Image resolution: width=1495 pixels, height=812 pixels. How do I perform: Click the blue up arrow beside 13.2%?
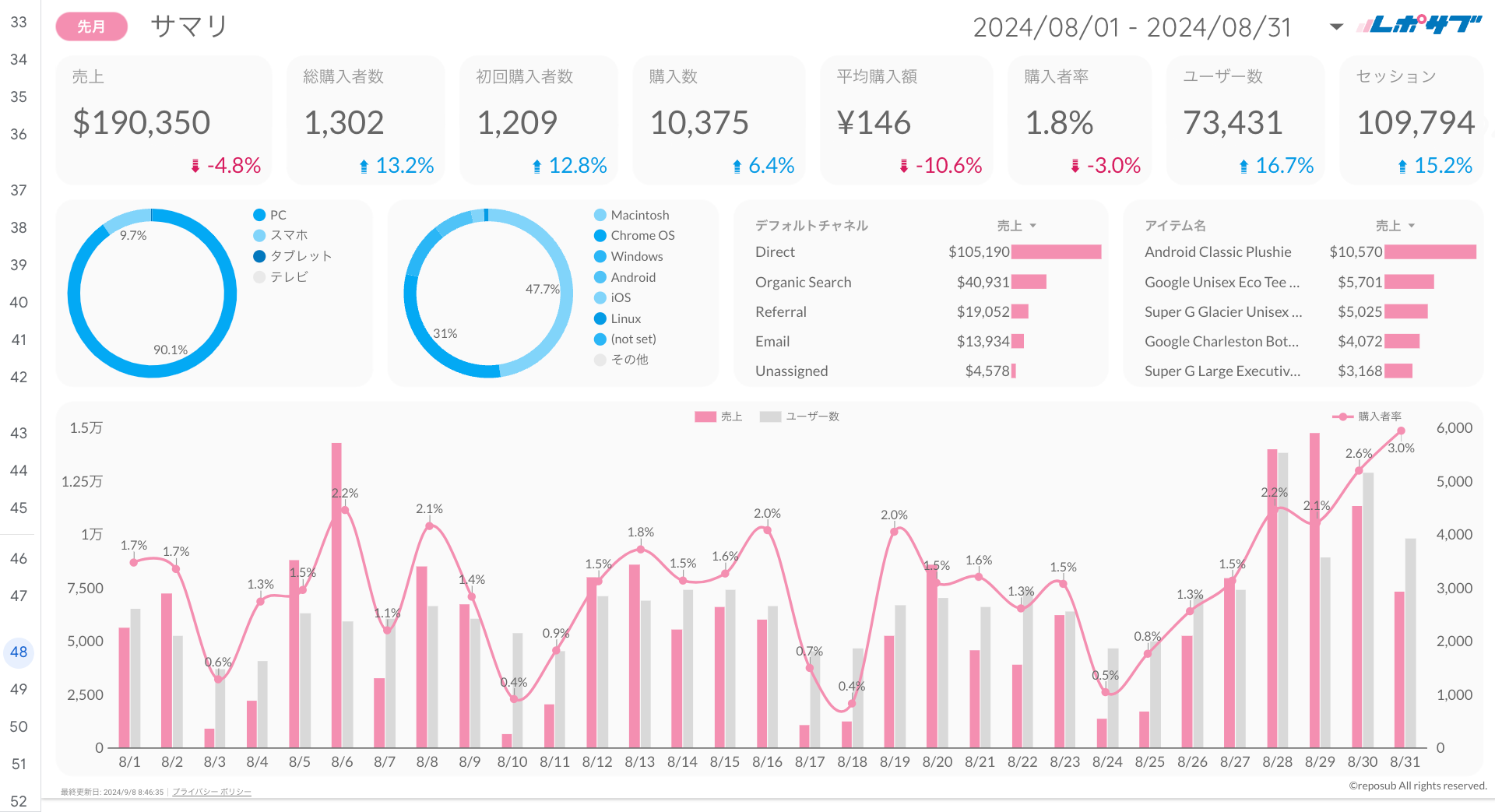coord(364,166)
